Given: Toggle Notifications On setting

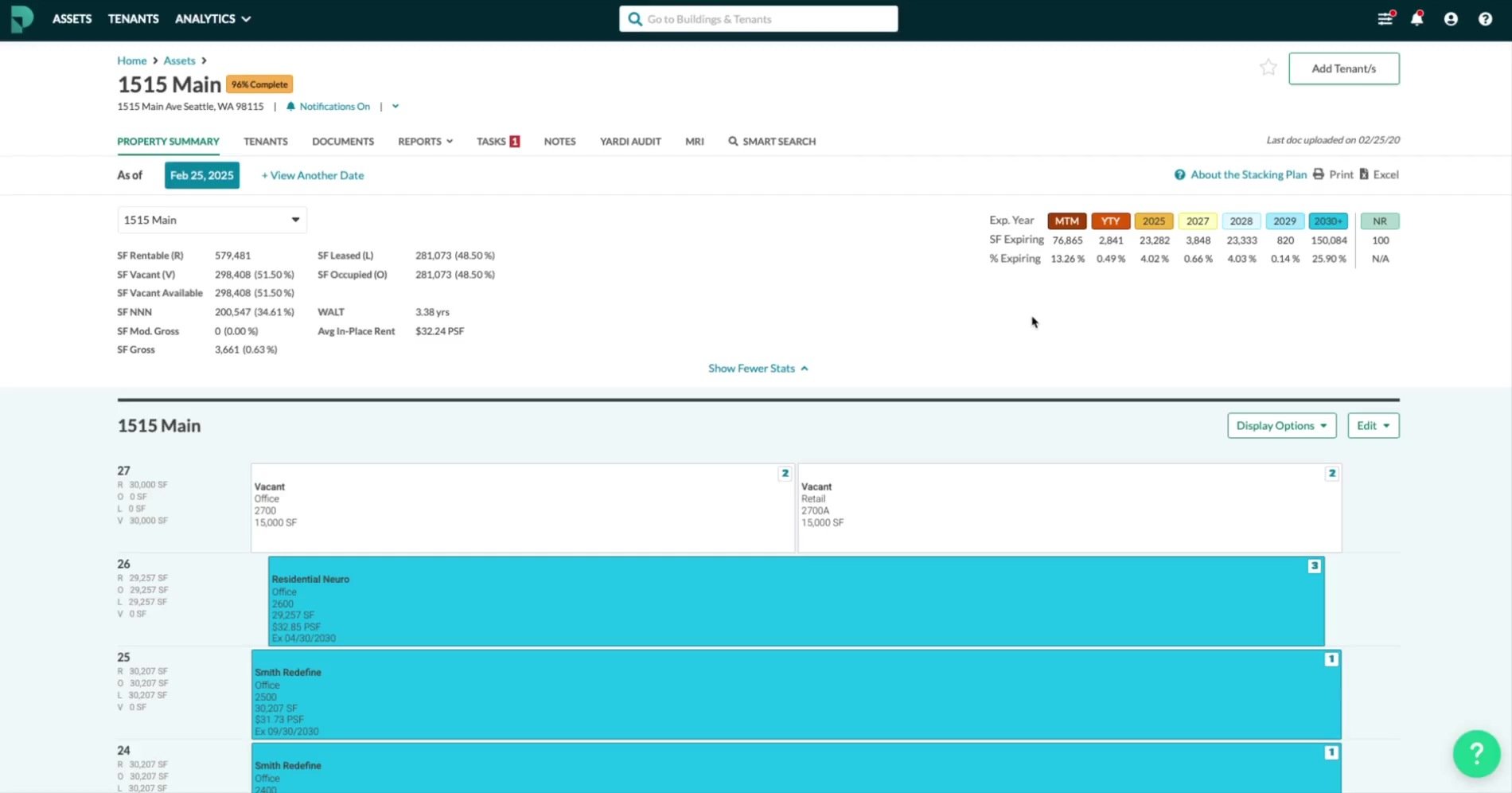Looking at the screenshot, I should [x=328, y=107].
